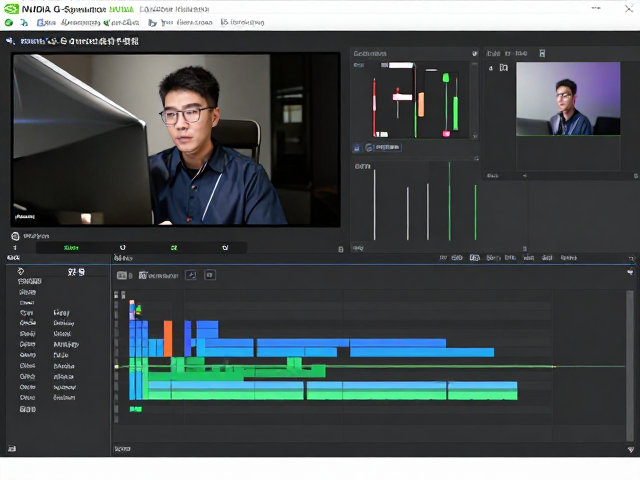Screen dimensions: 640x480
Task: Click the grid icon in timeline toolbar
Action: pyautogui.click(x=122, y=276)
